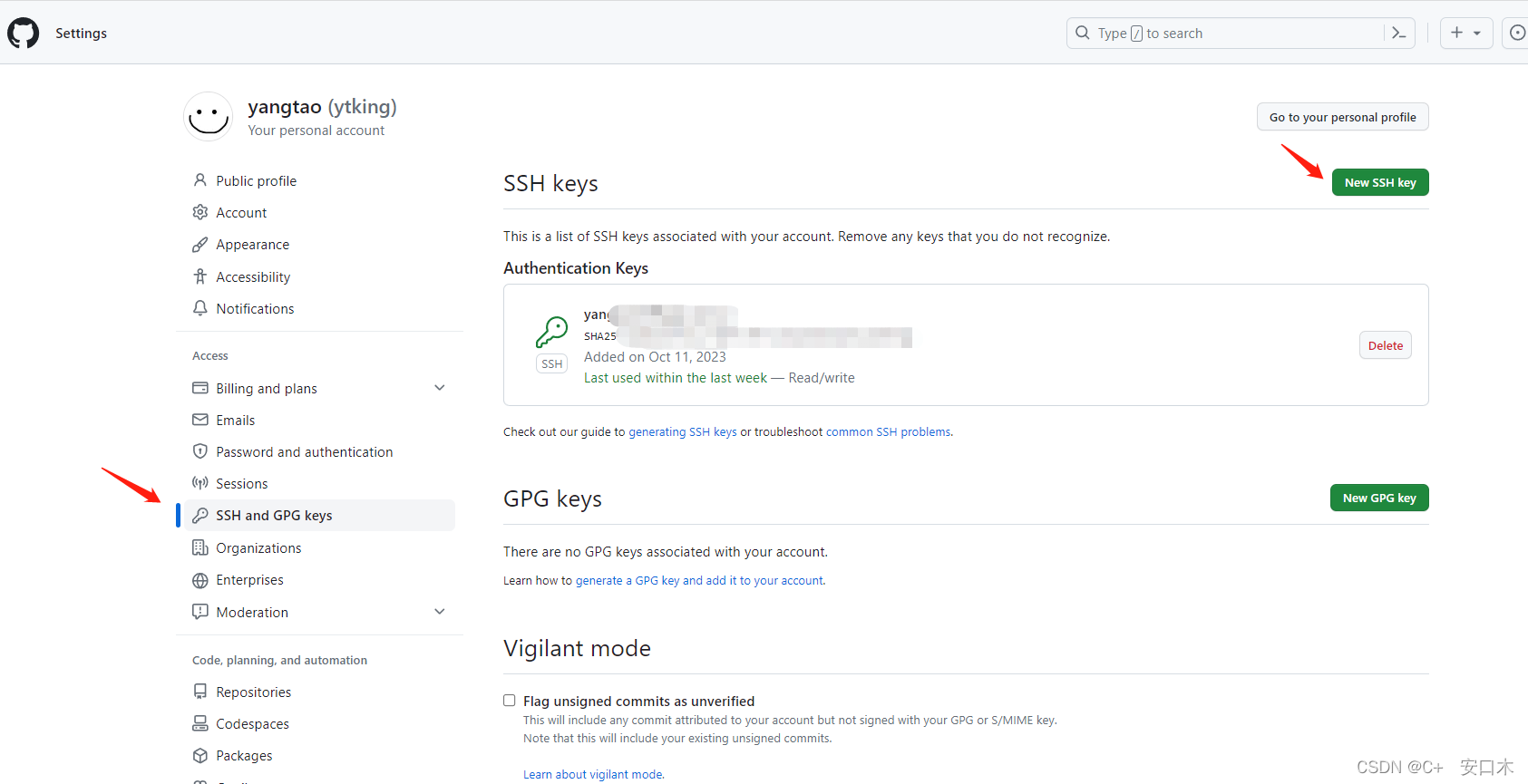Viewport: 1528px width, 784px height.
Task: Click the GitHub logo icon
Action: pyautogui.click(x=24, y=34)
